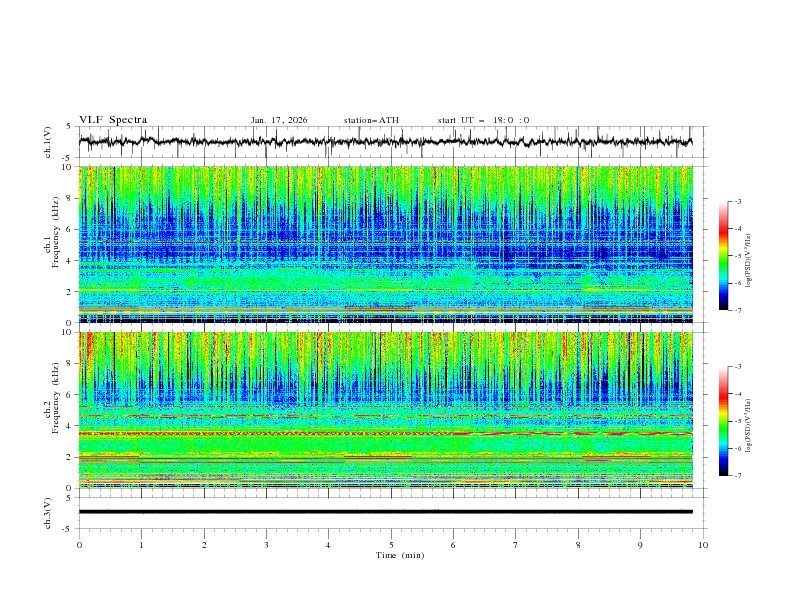Click the ch.2 color bar log(PSD) label

pyautogui.click(x=749, y=425)
